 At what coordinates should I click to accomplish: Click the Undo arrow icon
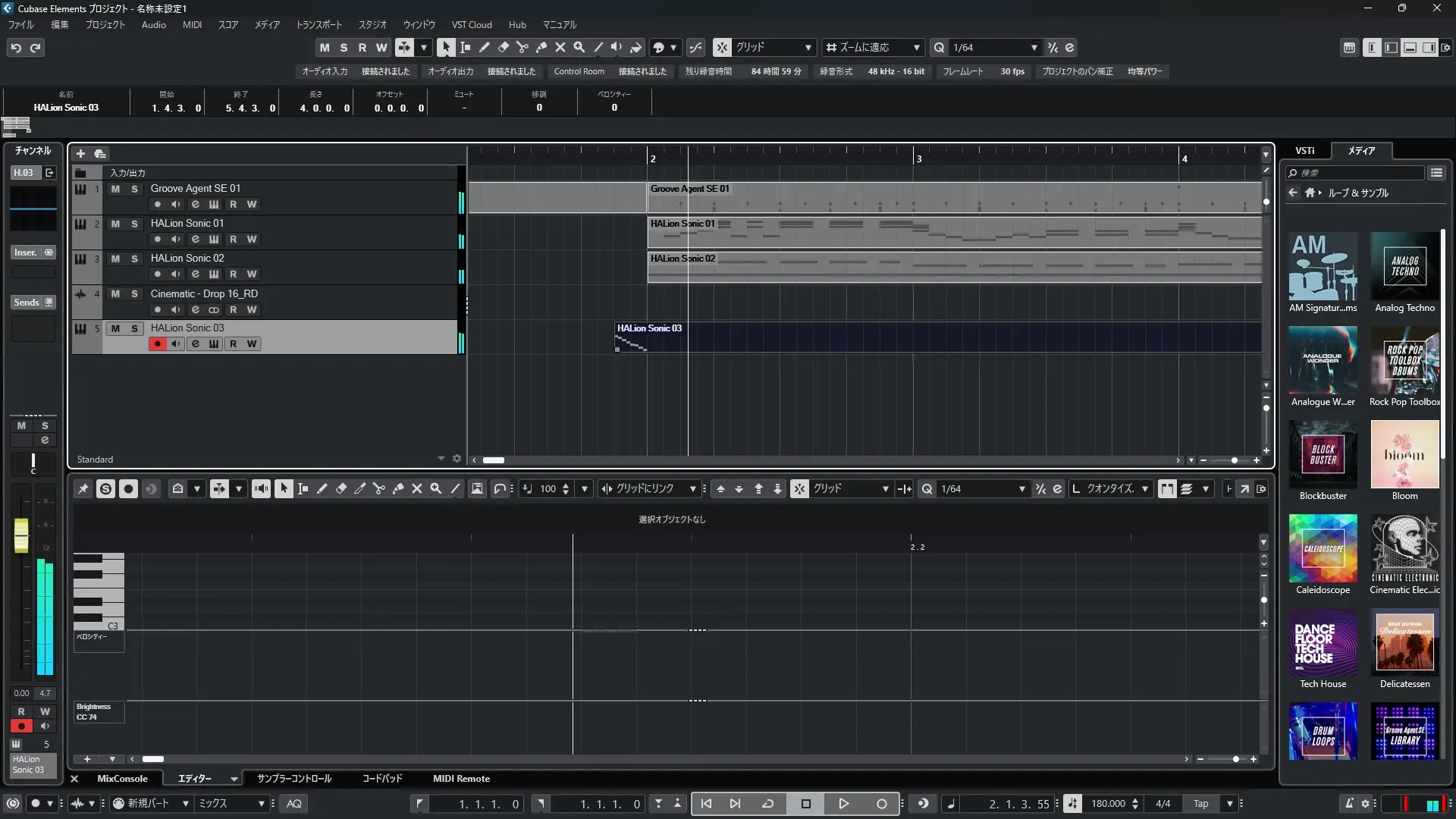15,48
